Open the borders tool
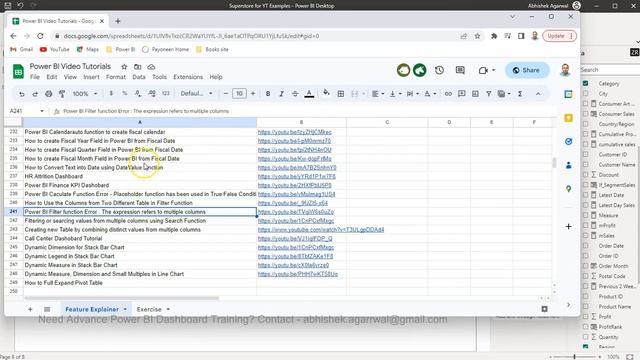640x360 pixels. pyautogui.click(x=340, y=94)
